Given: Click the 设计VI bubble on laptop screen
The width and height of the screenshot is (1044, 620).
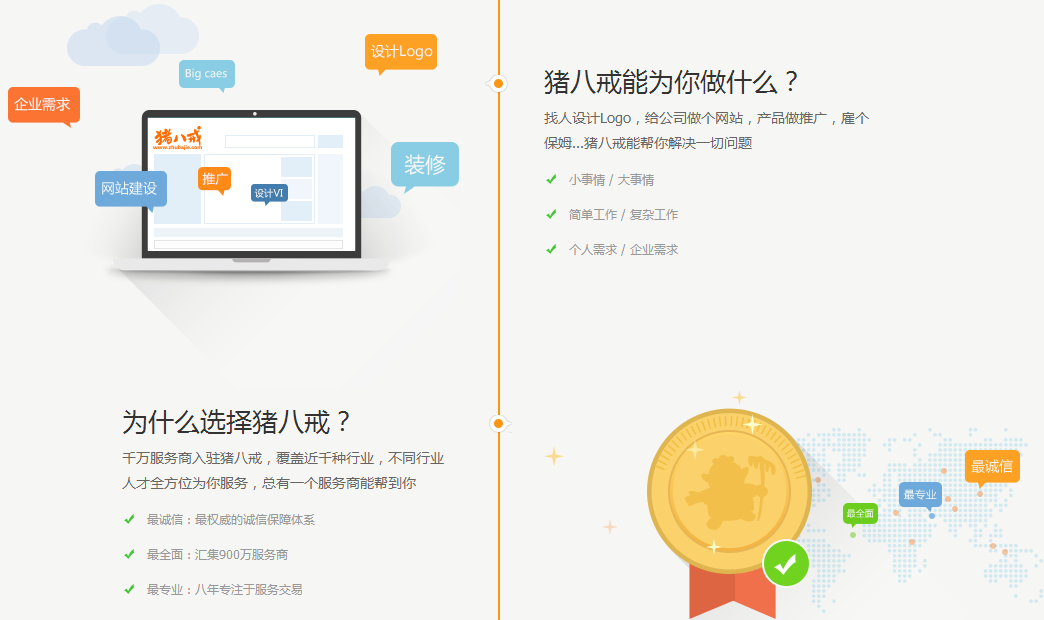Looking at the screenshot, I should [x=269, y=193].
